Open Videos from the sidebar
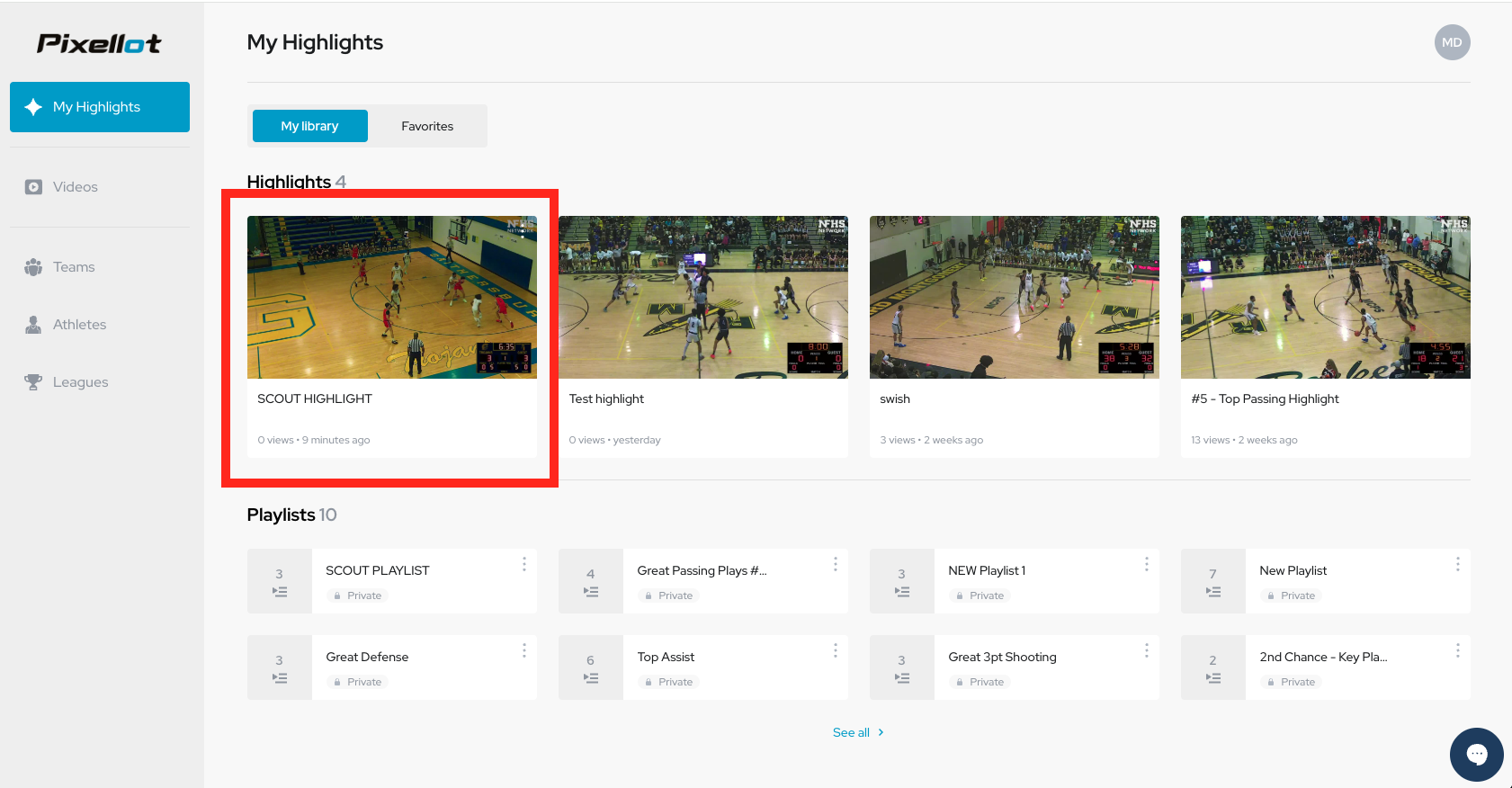 pos(75,187)
